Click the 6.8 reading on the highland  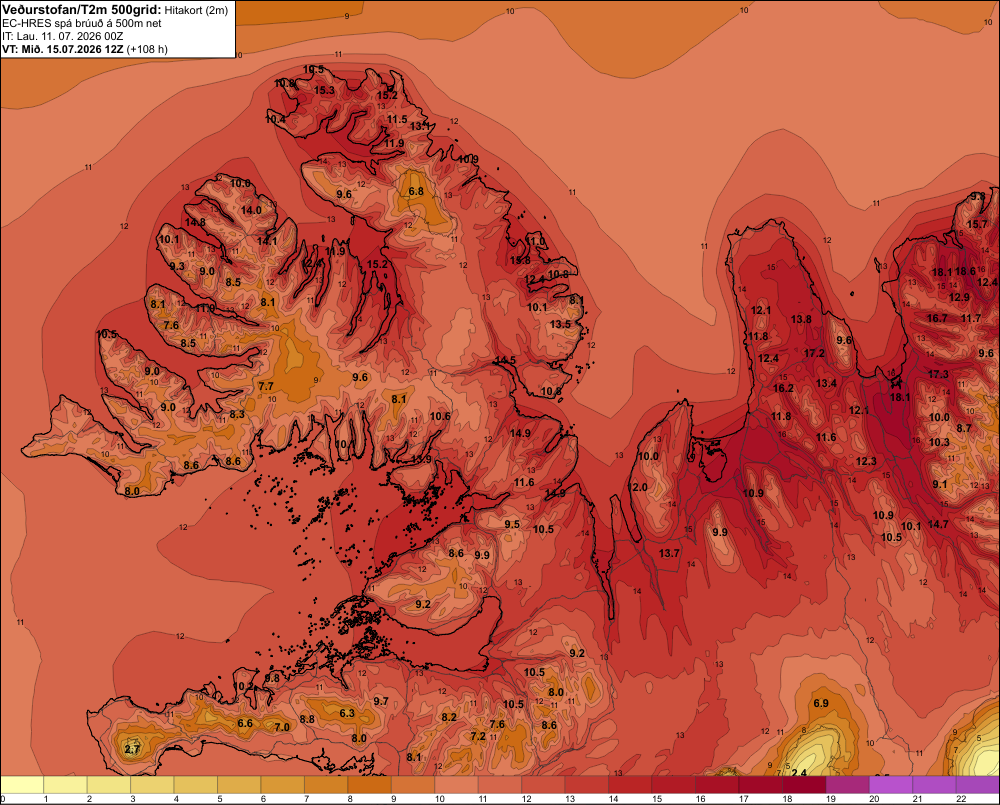click(x=416, y=191)
